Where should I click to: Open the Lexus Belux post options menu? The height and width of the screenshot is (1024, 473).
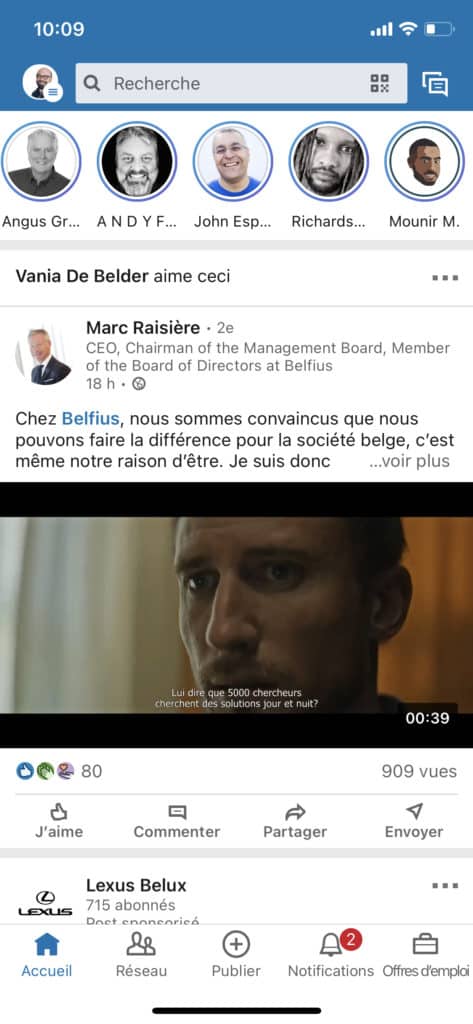(445, 886)
